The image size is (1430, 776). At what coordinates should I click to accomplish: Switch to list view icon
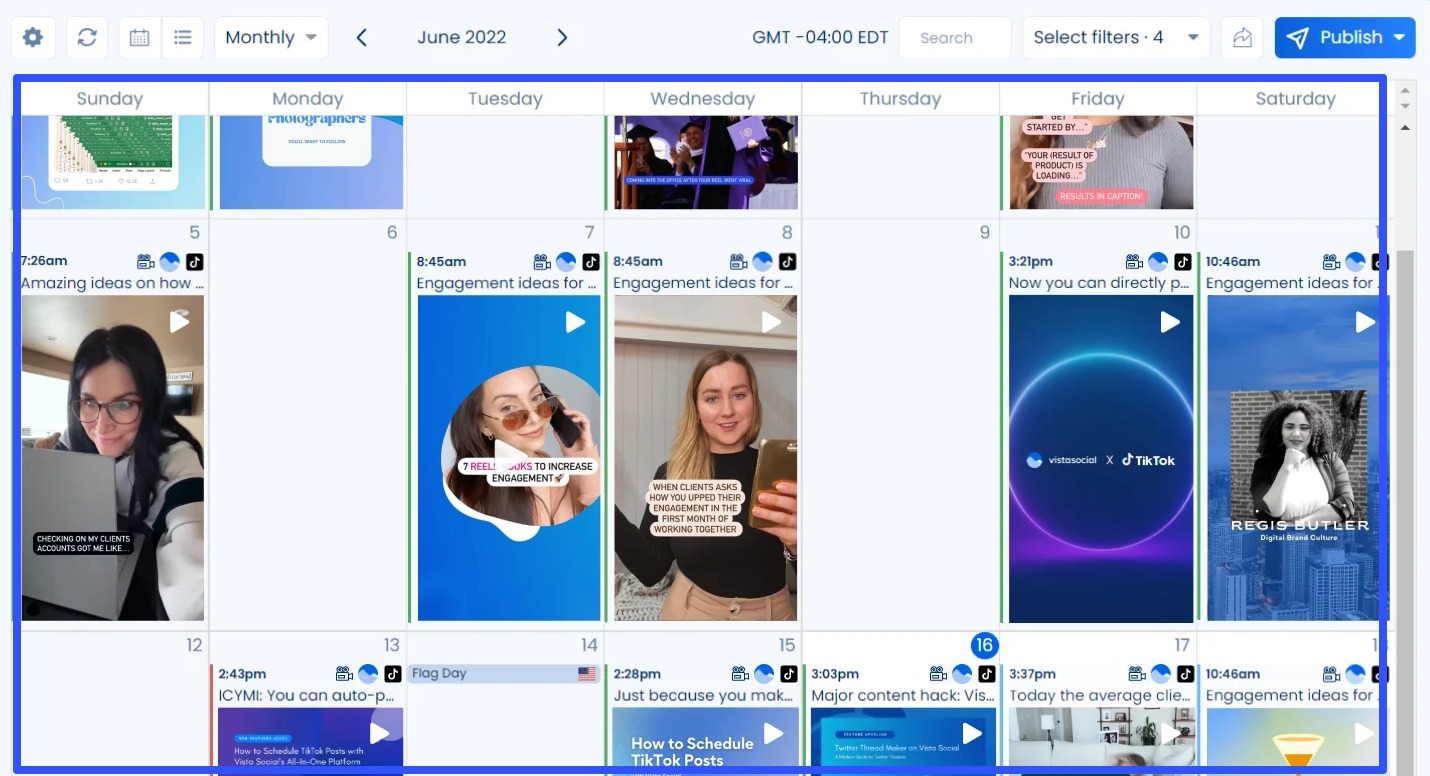[x=183, y=38]
